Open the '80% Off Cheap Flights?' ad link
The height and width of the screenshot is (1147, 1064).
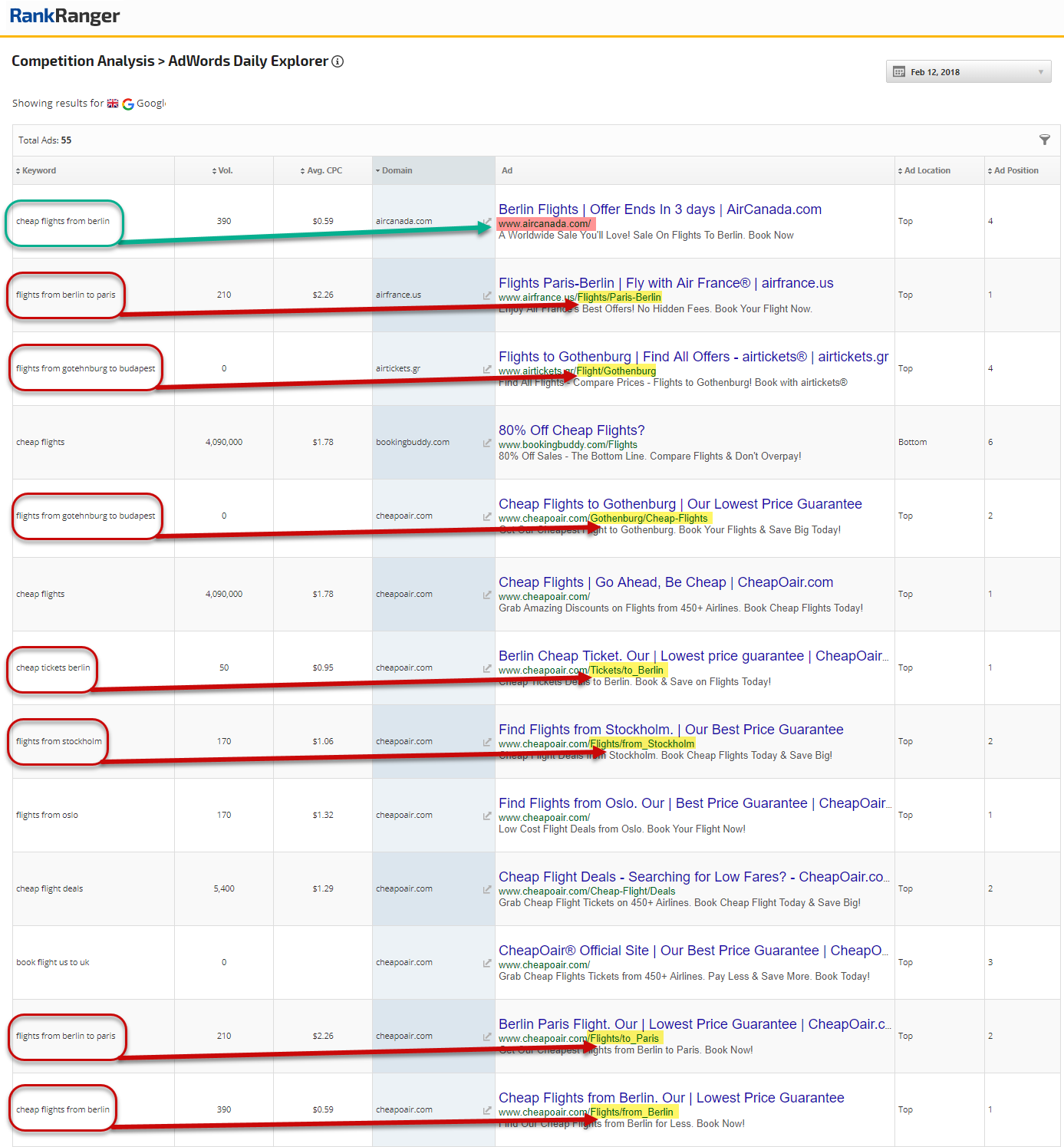click(572, 430)
